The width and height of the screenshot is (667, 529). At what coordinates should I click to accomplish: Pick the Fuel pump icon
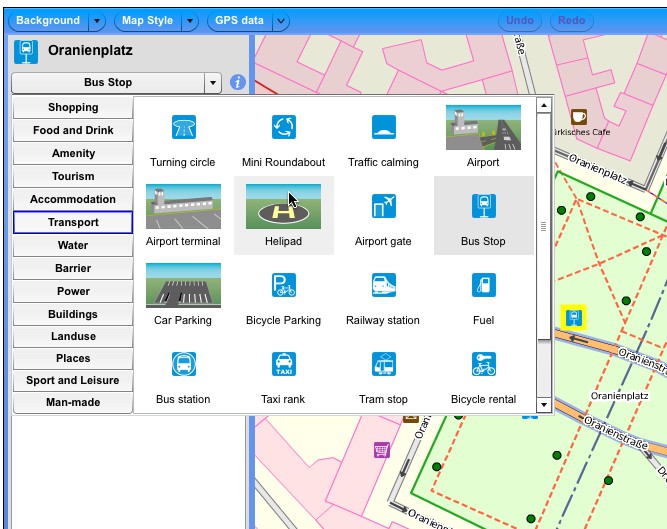point(483,285)
